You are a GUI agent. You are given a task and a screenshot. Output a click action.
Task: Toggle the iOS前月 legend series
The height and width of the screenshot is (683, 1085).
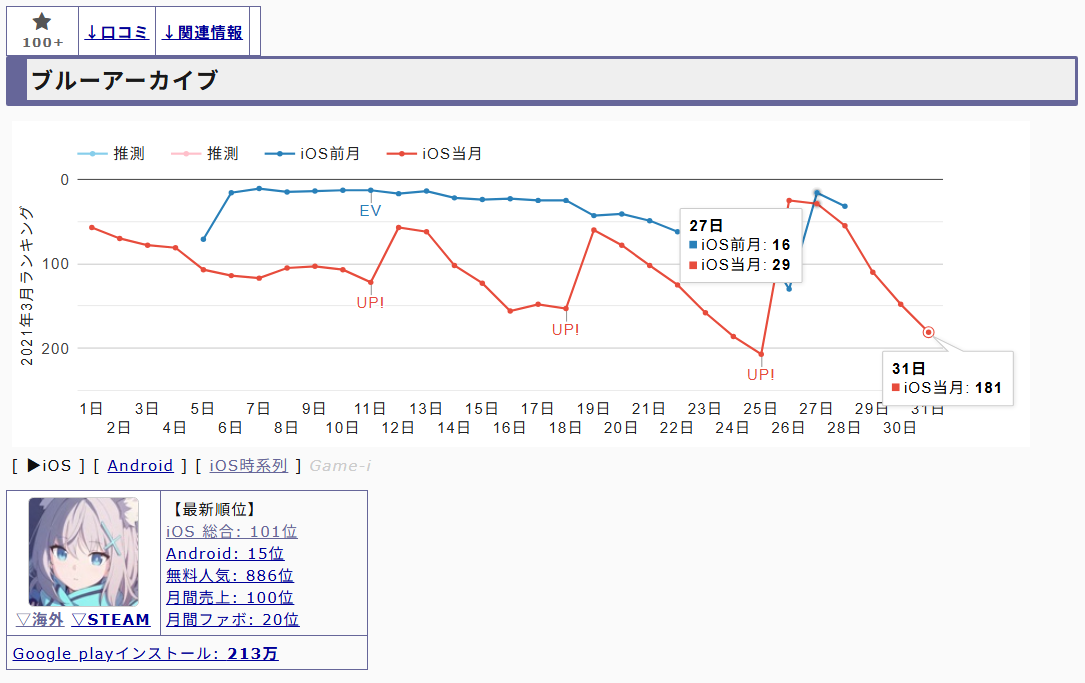coord(312,154)
